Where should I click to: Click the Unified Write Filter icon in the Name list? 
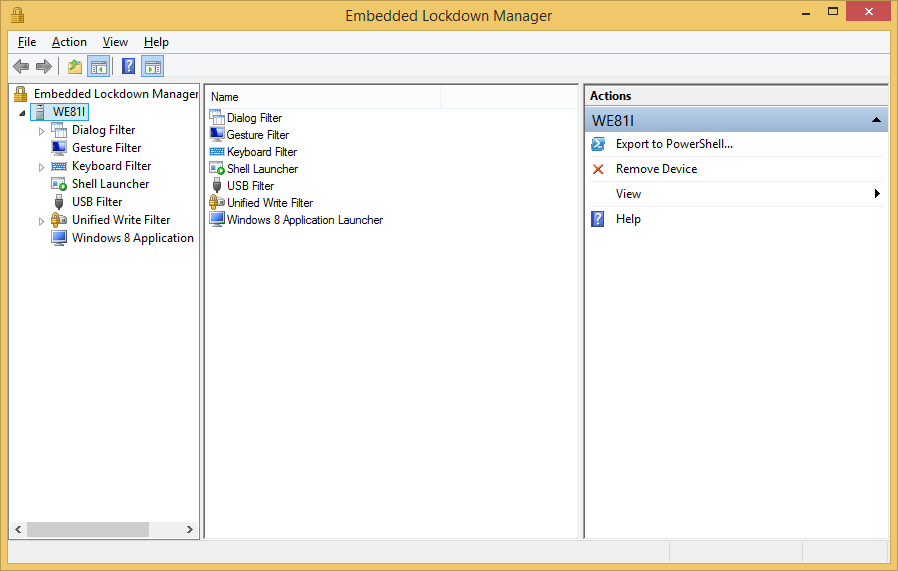pyautogui.click(x=217, y=202)
